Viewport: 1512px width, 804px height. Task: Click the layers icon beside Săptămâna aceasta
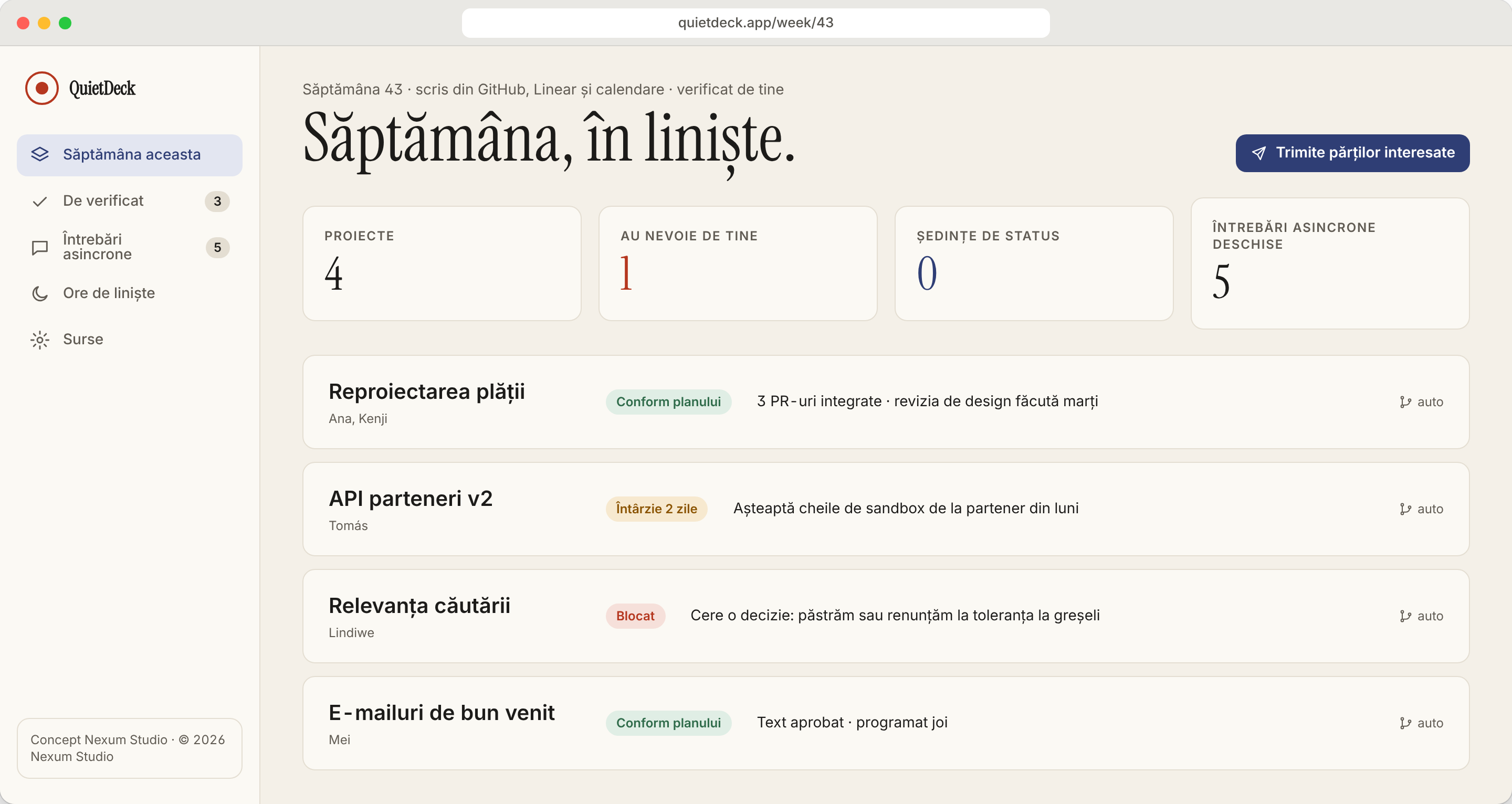[x=40, y=154]
